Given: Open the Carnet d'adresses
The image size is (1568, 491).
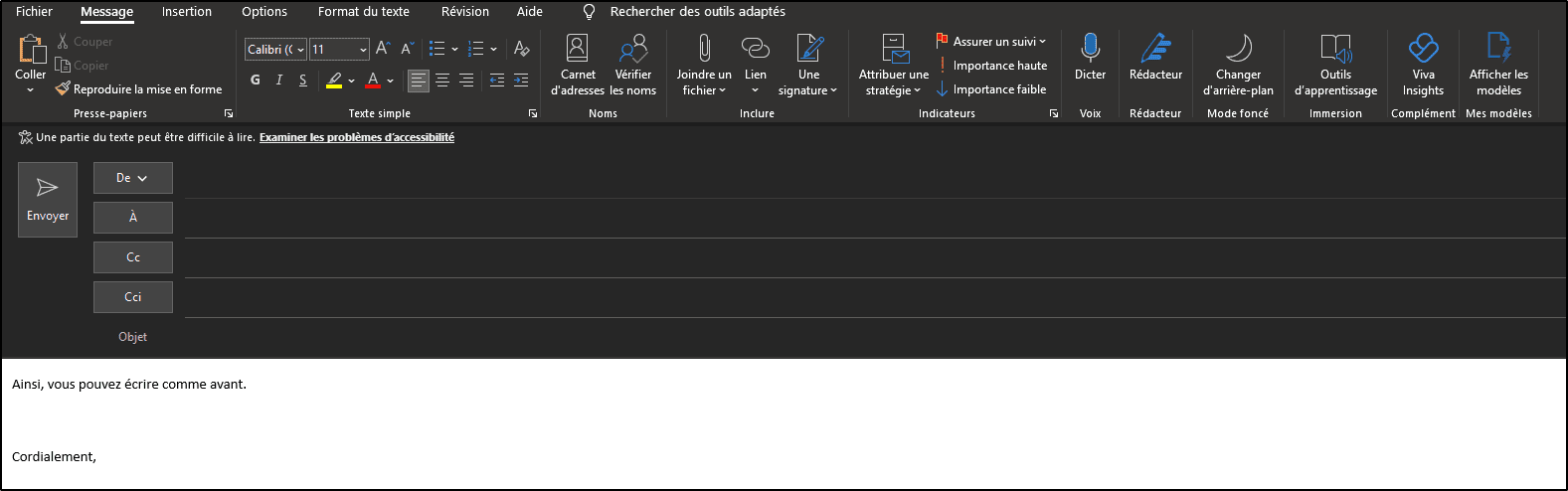Looking at the screenshot, I should pos(578,65).
